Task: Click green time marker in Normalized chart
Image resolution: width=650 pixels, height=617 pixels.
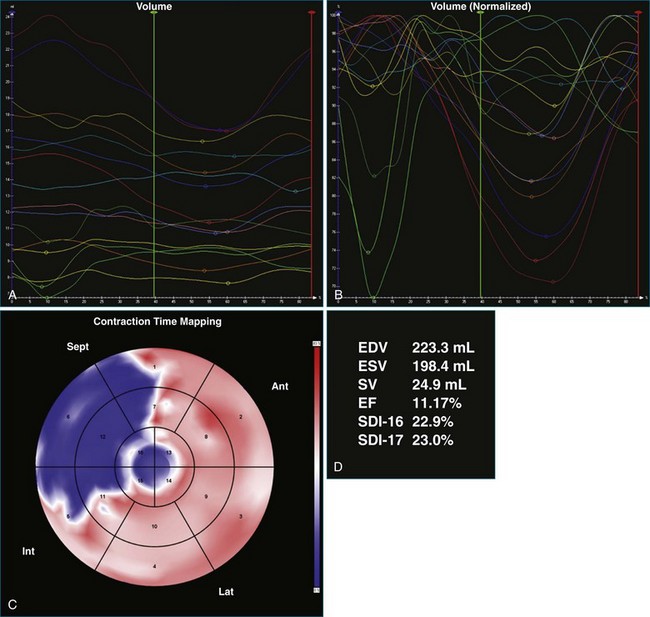Action: click(481, 150)
